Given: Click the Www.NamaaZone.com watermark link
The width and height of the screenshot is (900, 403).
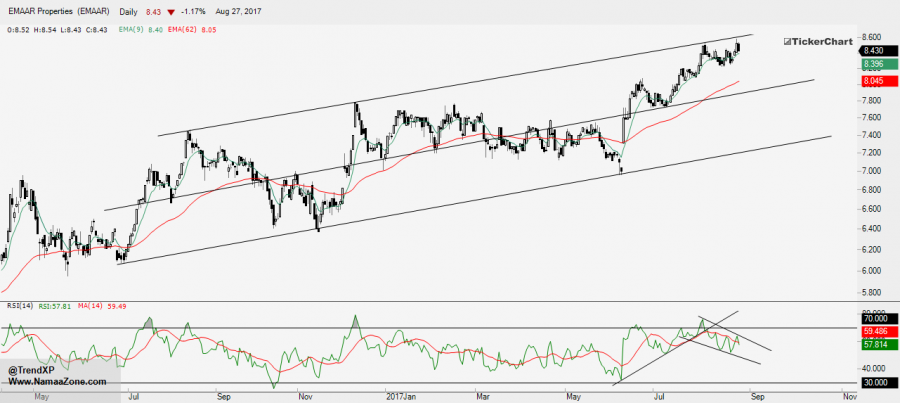Looking at the screenshot, I should 58,381.
